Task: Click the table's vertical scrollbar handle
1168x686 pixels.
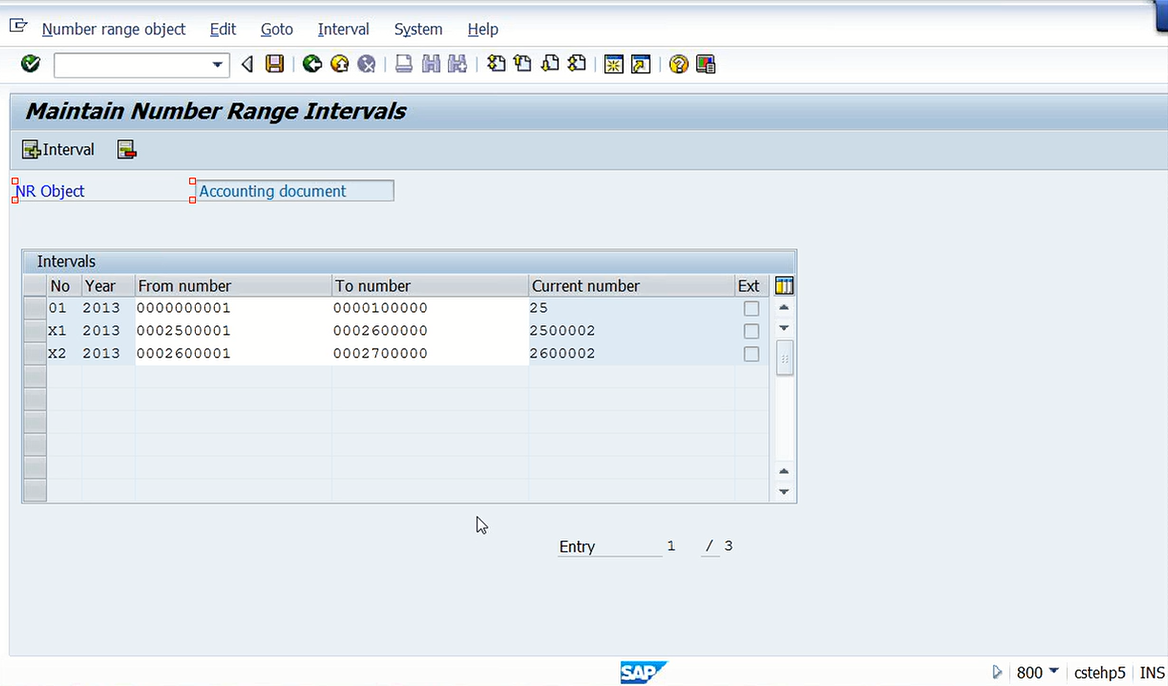Action: [784, 358]
